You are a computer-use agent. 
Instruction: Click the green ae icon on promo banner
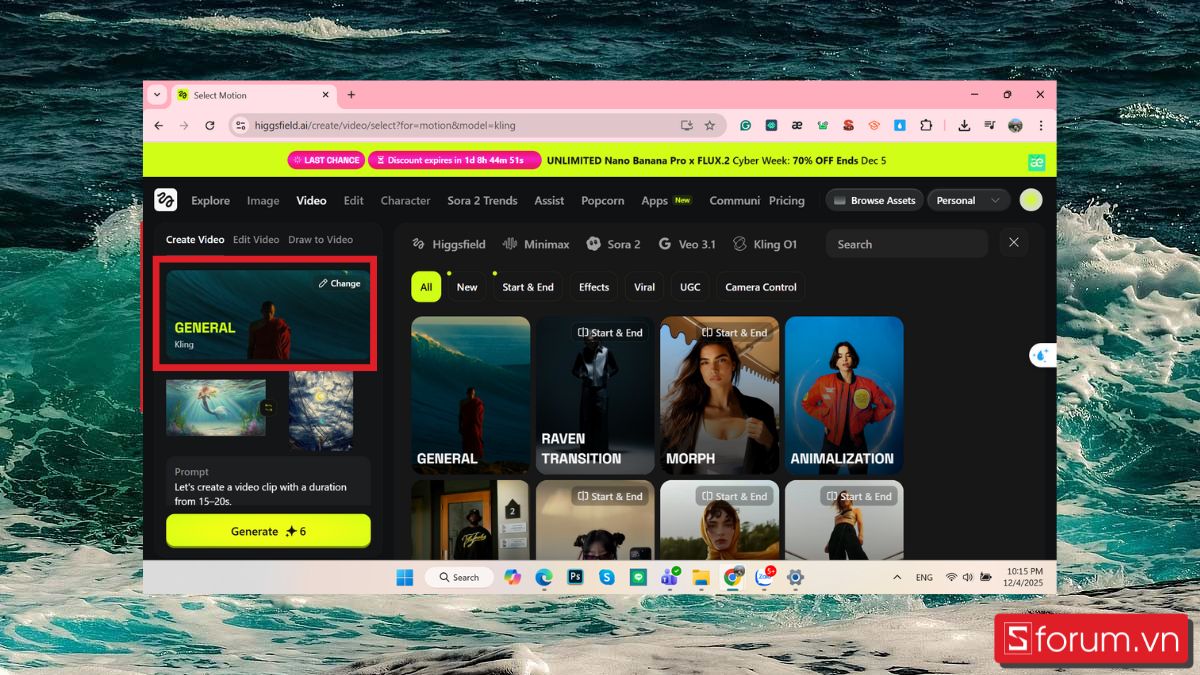(x=1037, y=161)
